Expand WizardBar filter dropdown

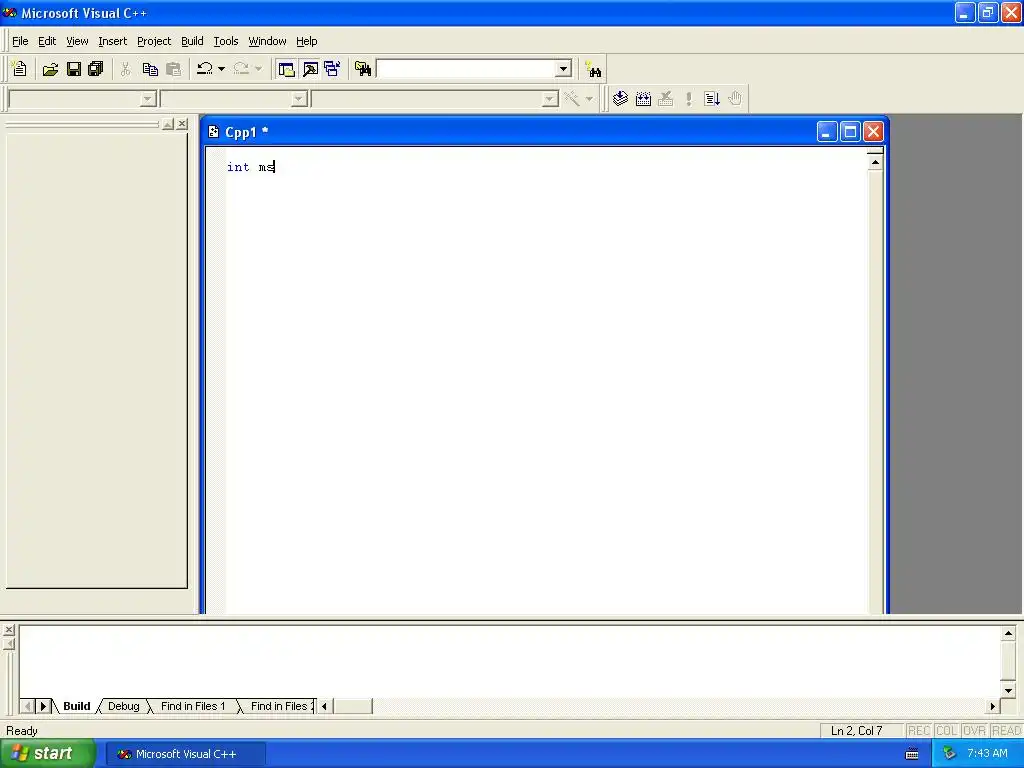click(x=298, y=99)
